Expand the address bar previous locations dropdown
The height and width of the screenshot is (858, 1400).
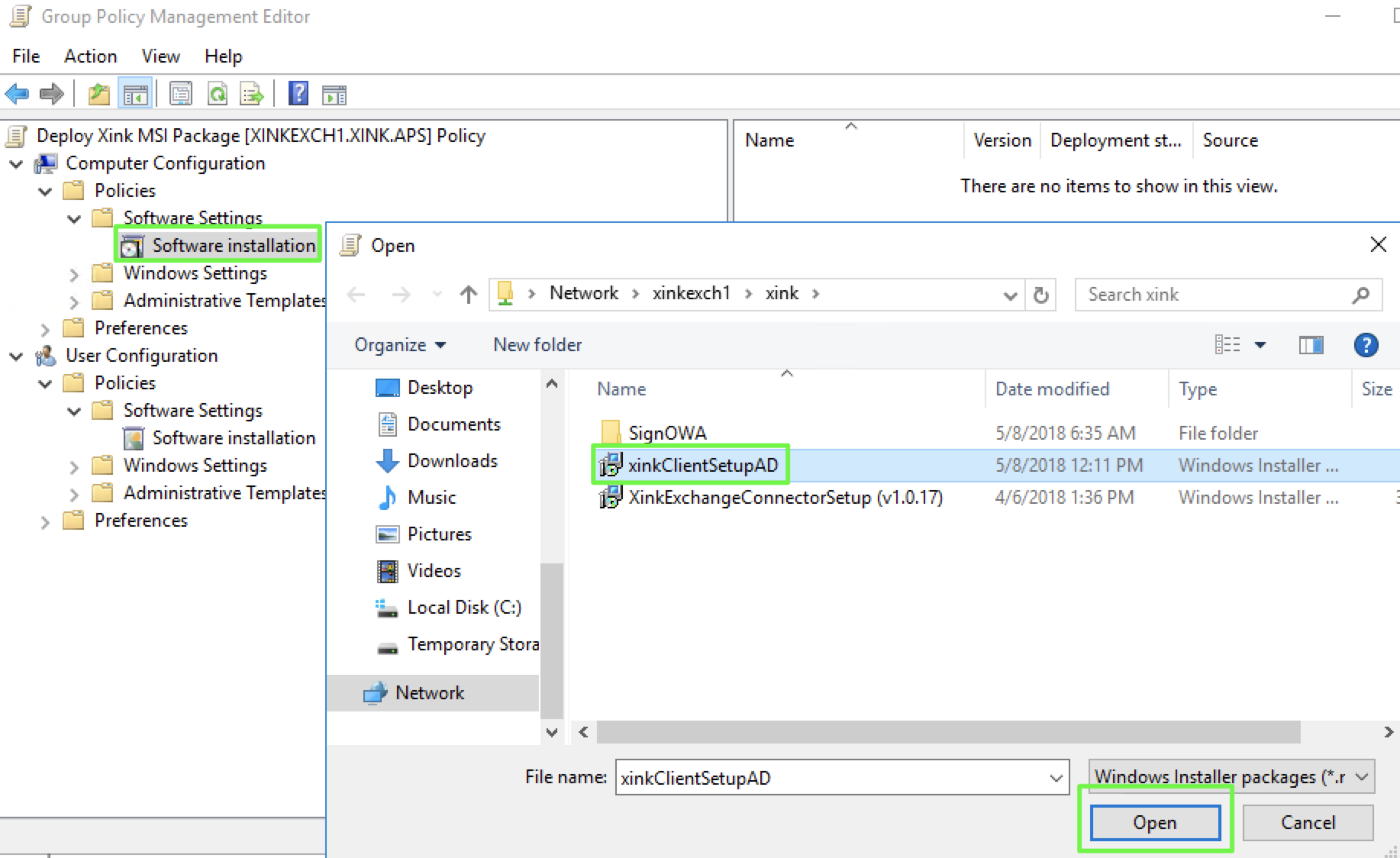click(1009, 295)
